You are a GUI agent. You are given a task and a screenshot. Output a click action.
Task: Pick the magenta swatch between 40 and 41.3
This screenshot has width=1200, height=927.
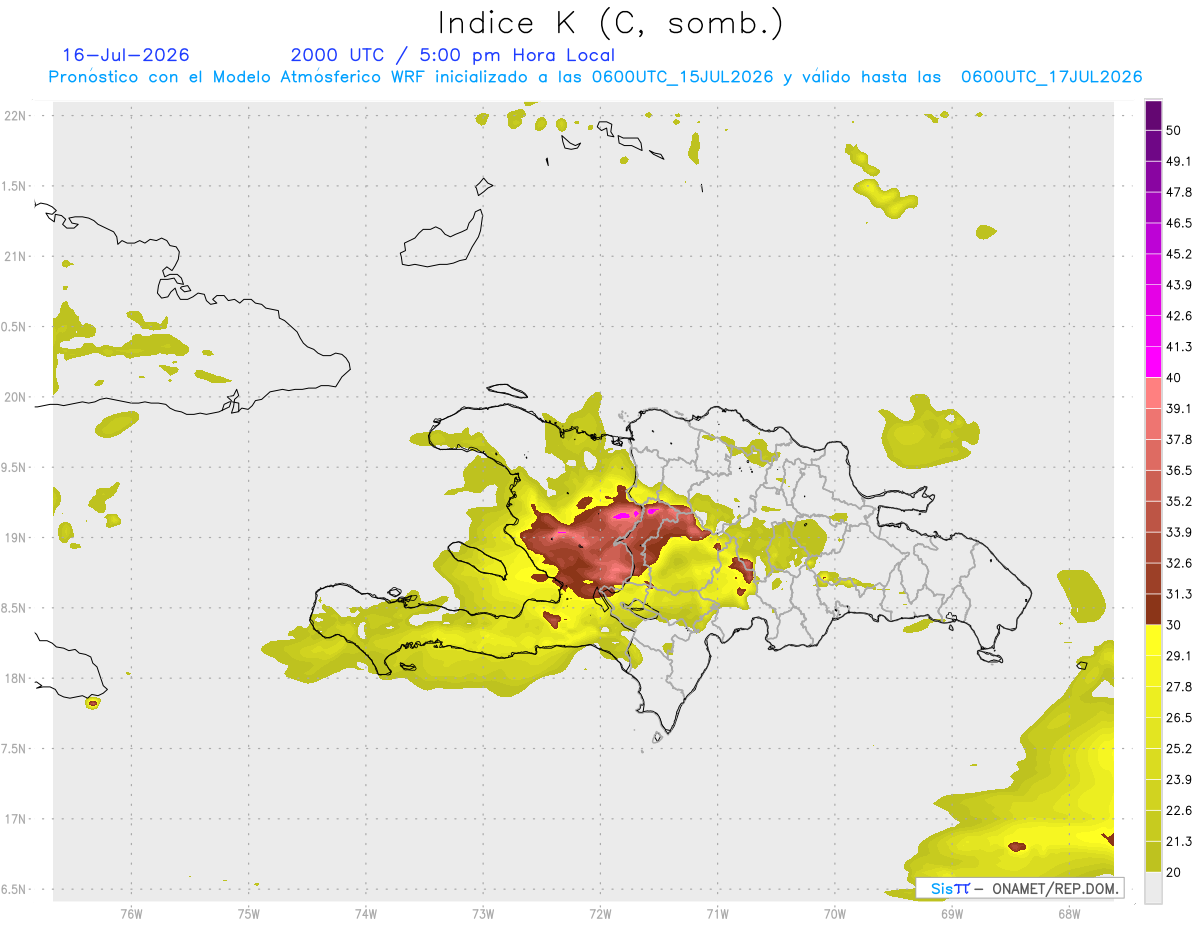pos(1154,362)
